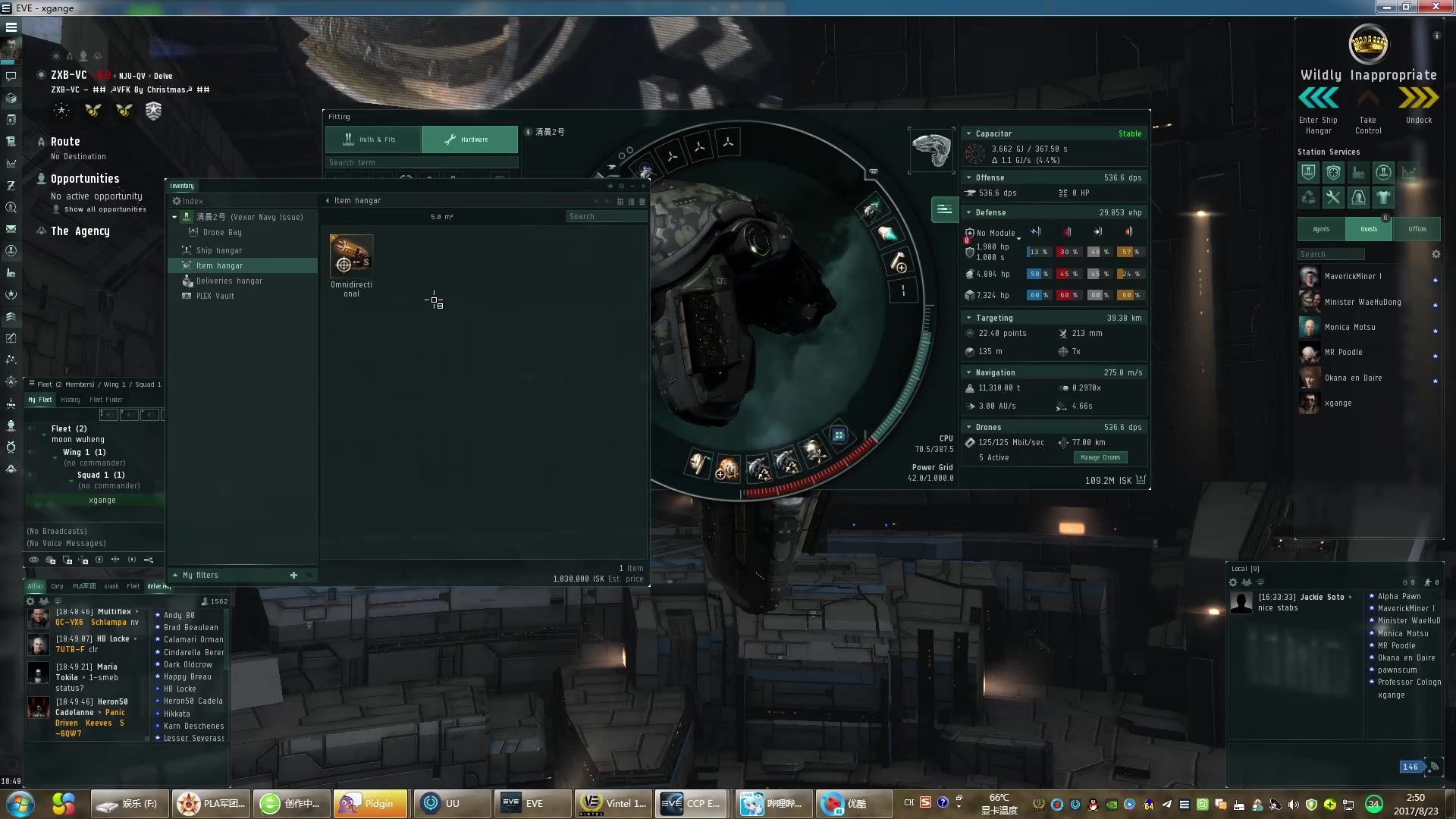This screenshot has height=819, width=1456.
Task: Click the Guests Search field
Action: (x=1331, y=254)
